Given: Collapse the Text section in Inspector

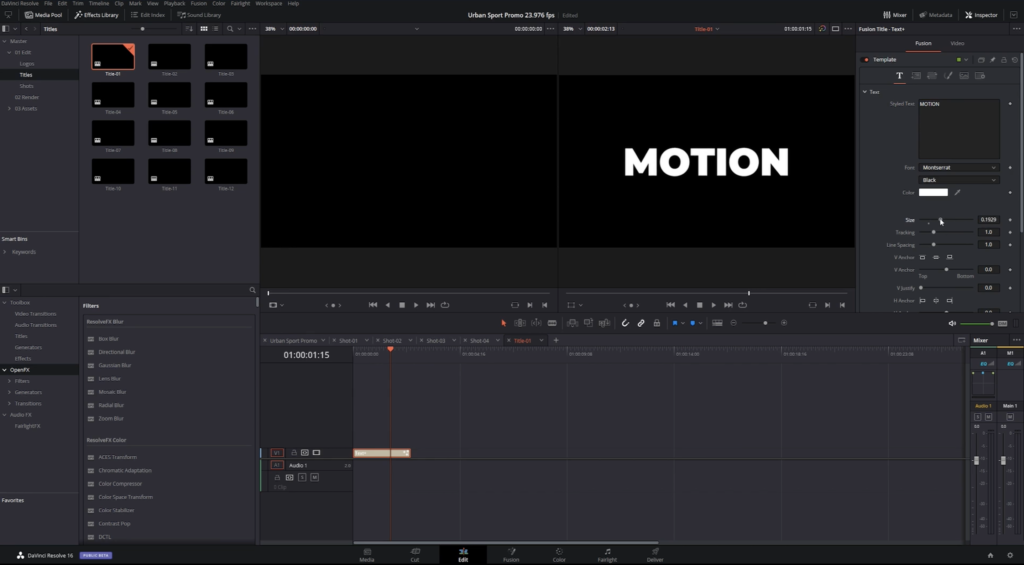Looking at the screenshot, I should [865, 92].
